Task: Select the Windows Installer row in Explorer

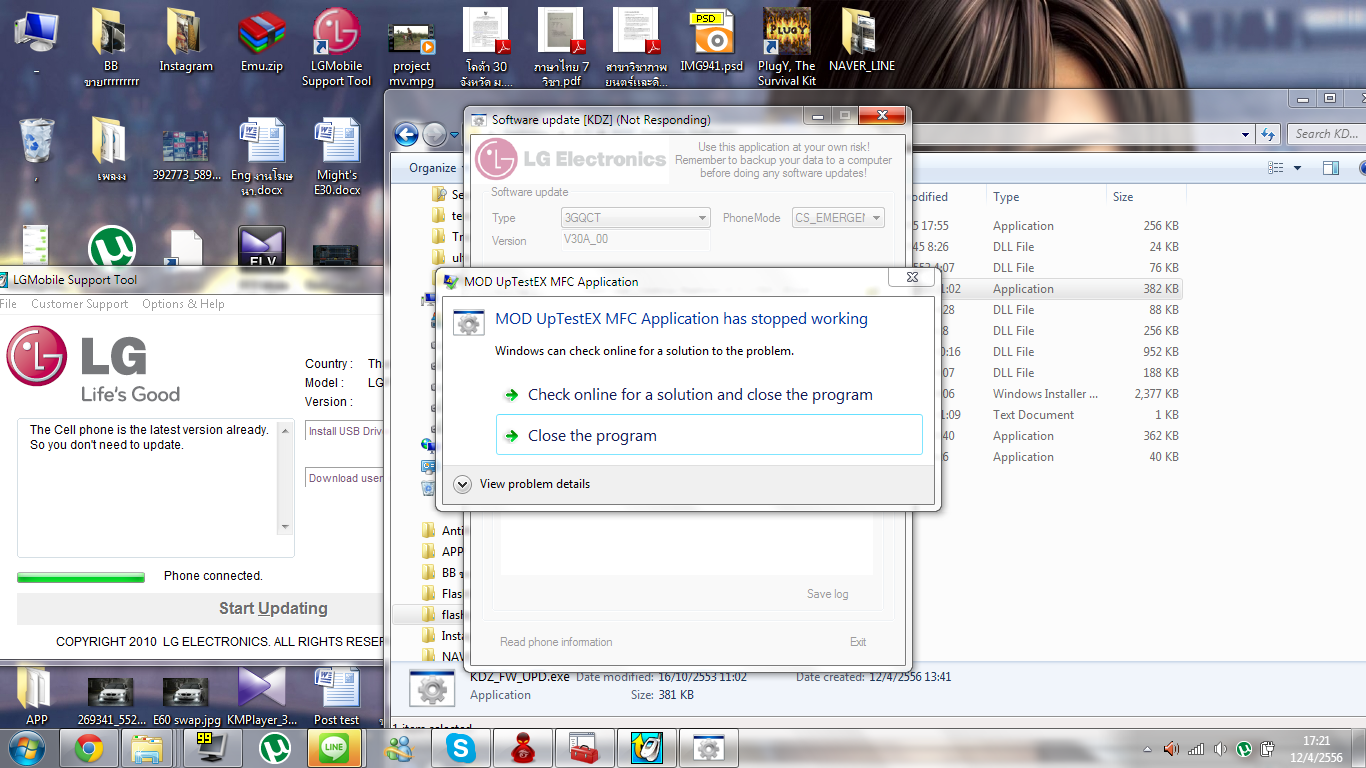Action: (x=1045, y=394)
